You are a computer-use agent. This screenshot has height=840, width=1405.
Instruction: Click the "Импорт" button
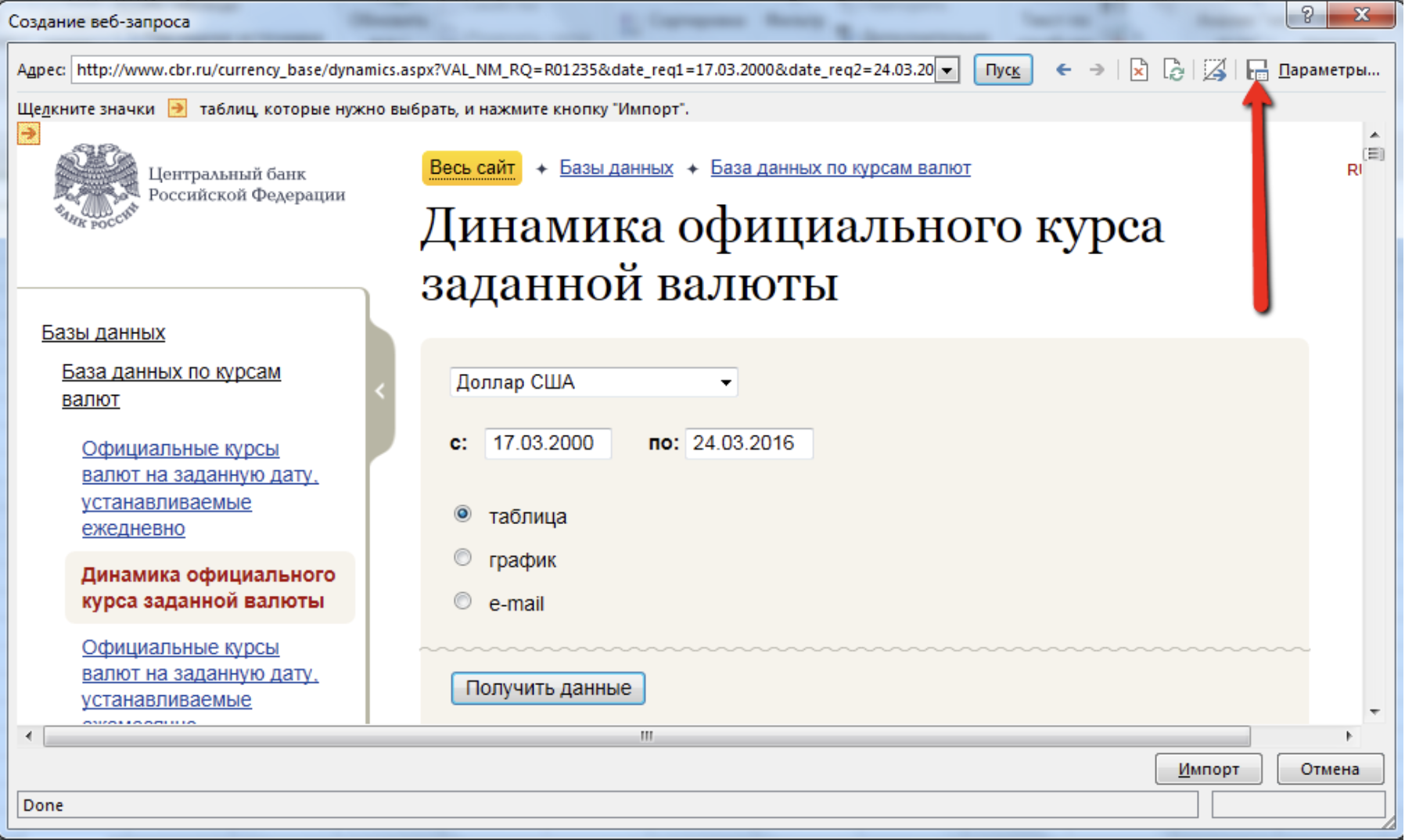[x=1208, y=769]
